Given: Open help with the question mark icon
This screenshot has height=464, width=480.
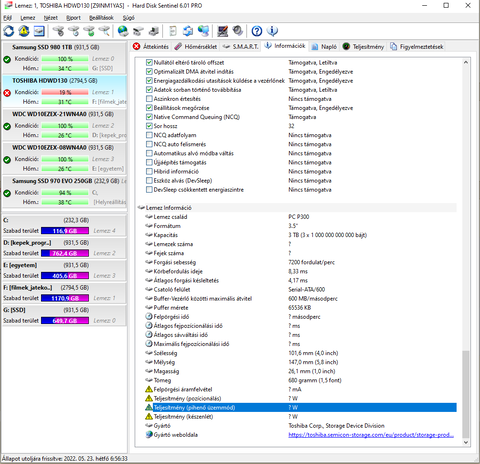Looking at the screenshot, I should [257, 31].
